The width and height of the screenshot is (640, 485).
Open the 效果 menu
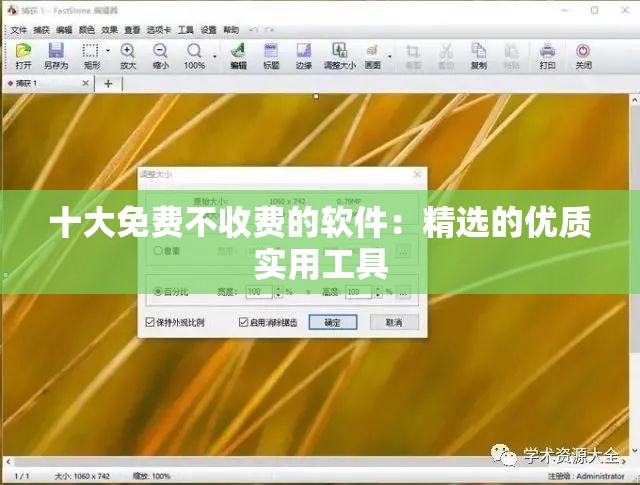click(x=109, y=30)
